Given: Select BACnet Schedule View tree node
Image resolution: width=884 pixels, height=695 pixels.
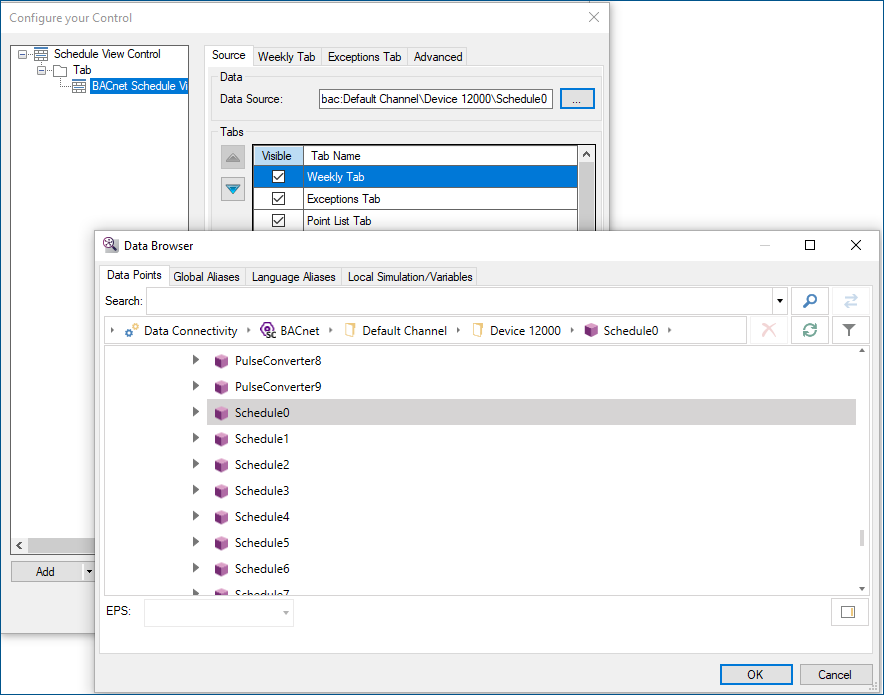Looking at the screenshot, I should [139, 86].
